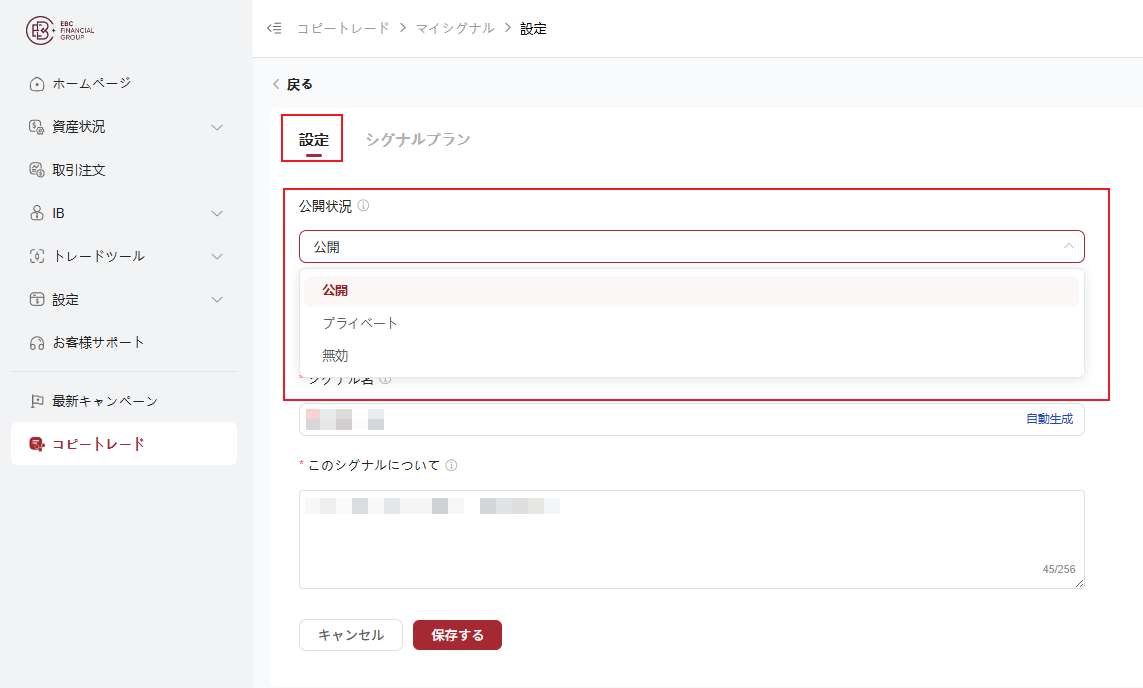Switch to the シグナルプラン tab
The width and height of the screenshot is (1143, 688).
[x=418, y=139]
